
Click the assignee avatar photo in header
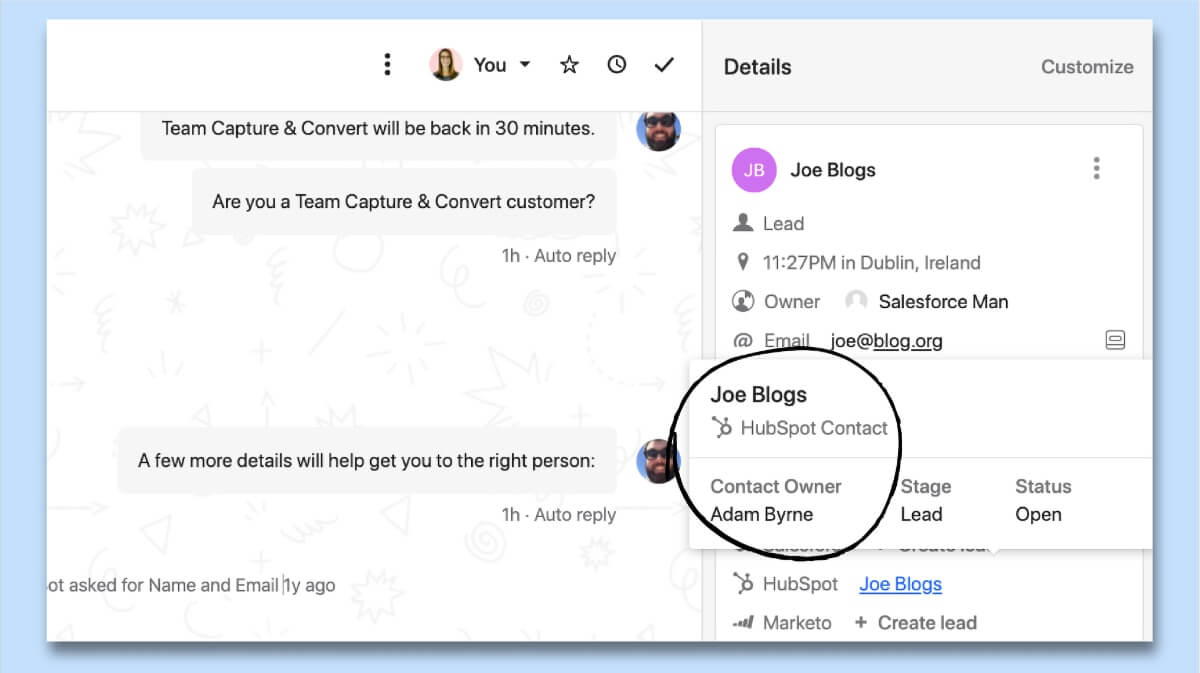445,65
